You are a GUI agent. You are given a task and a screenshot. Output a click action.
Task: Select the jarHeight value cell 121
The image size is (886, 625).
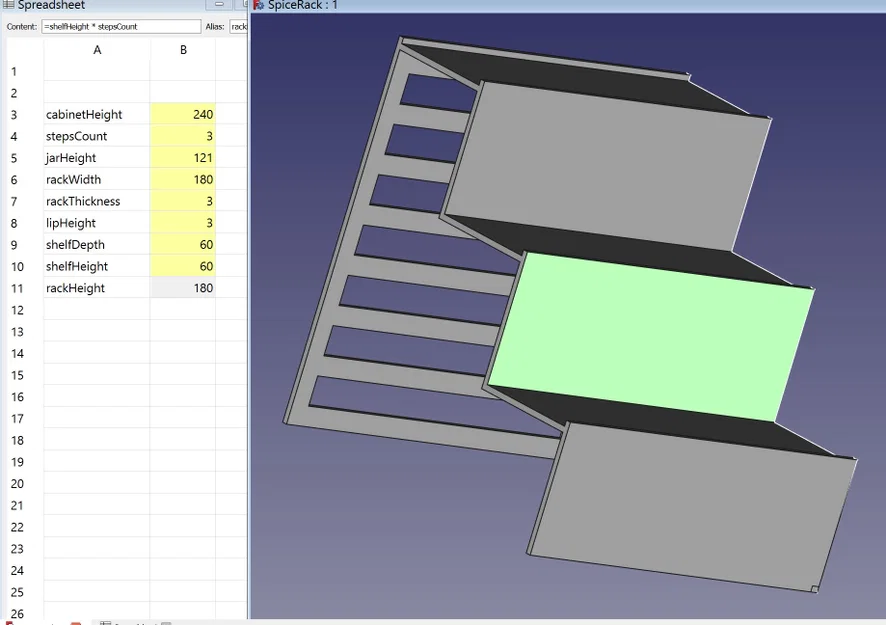click(x=183, y=158)
